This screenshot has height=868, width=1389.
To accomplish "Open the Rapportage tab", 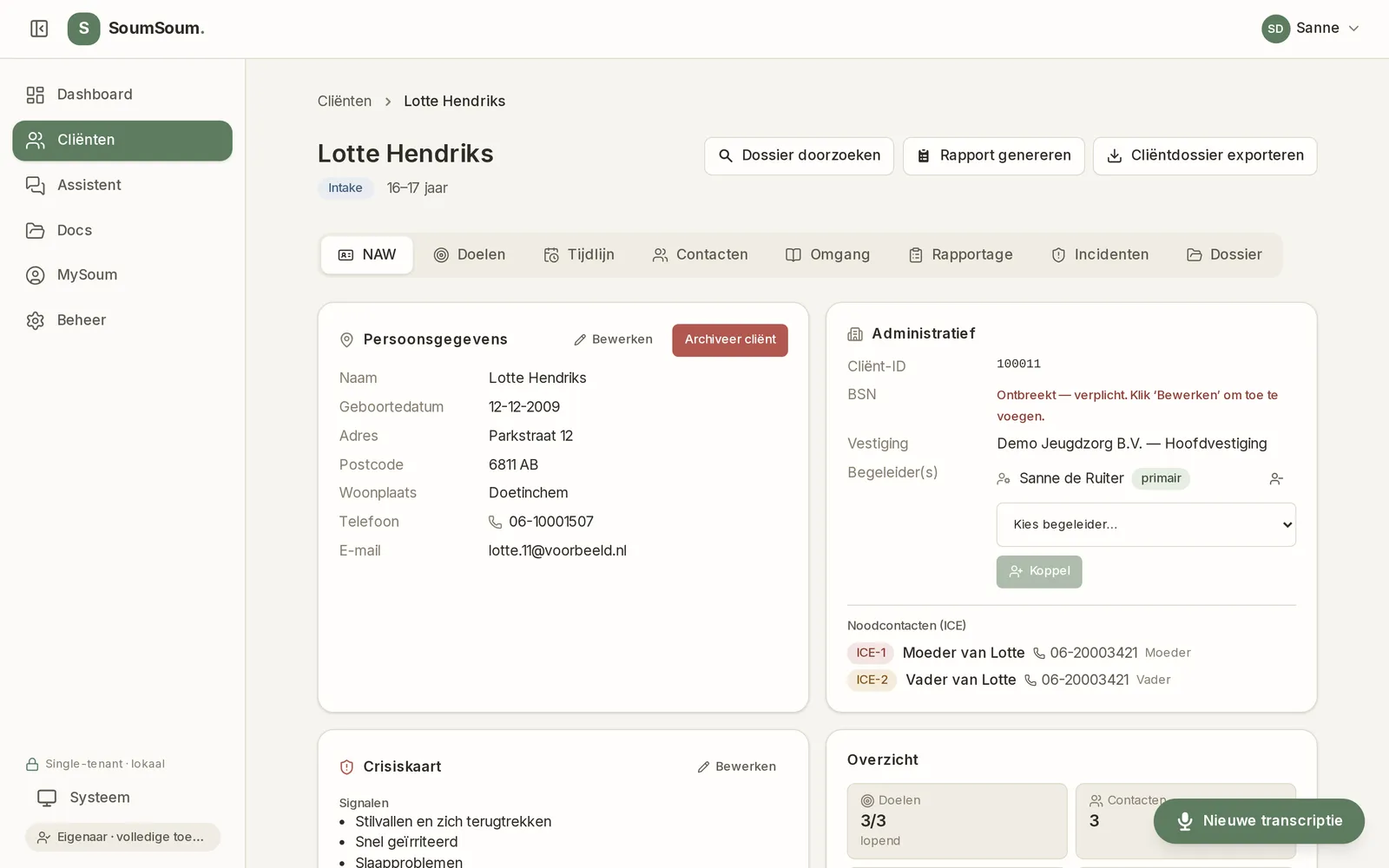I will coord(961,255).
